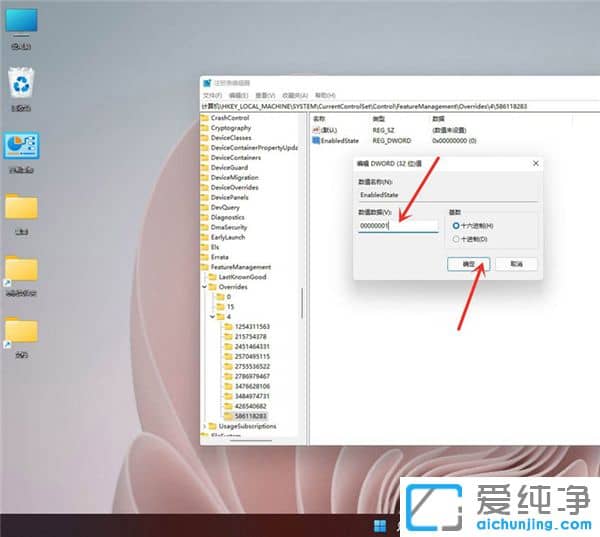Open the This PC desktop icon
Viewport: 600px width, 537px height.
(21, 21)
